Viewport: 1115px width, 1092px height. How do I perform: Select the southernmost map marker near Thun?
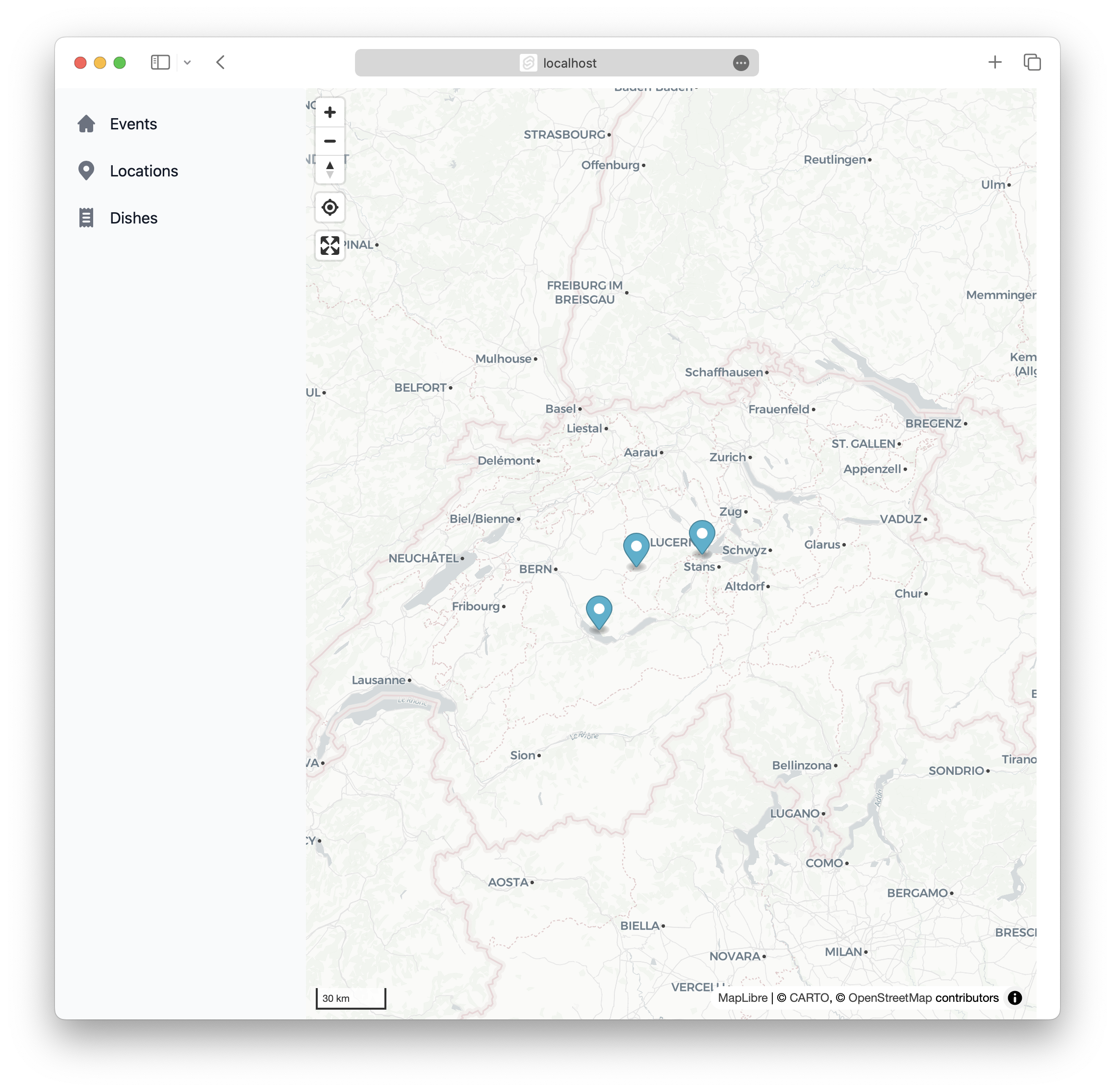click(599, 611)
